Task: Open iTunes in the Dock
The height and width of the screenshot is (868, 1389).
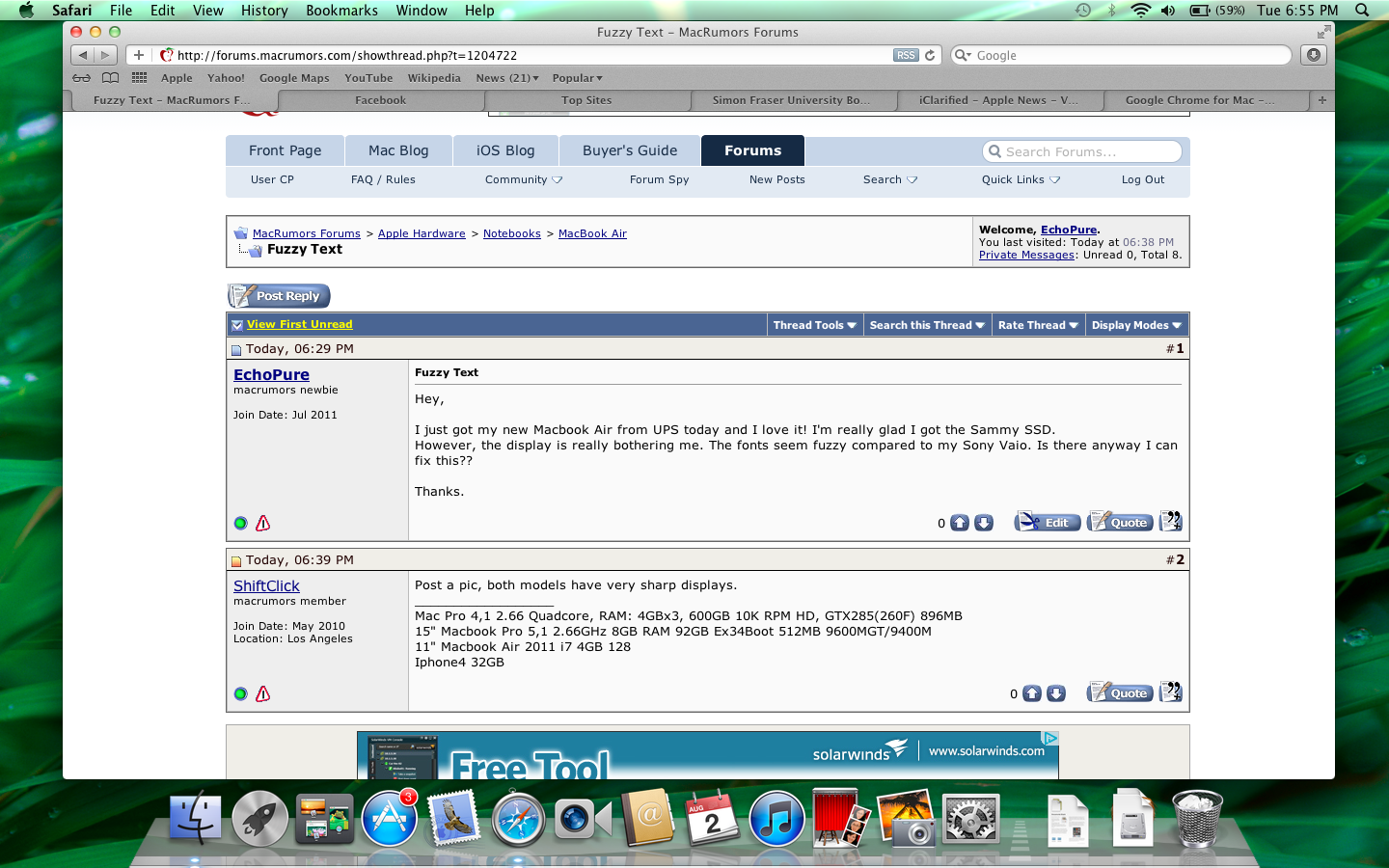Action: (776, 819)
